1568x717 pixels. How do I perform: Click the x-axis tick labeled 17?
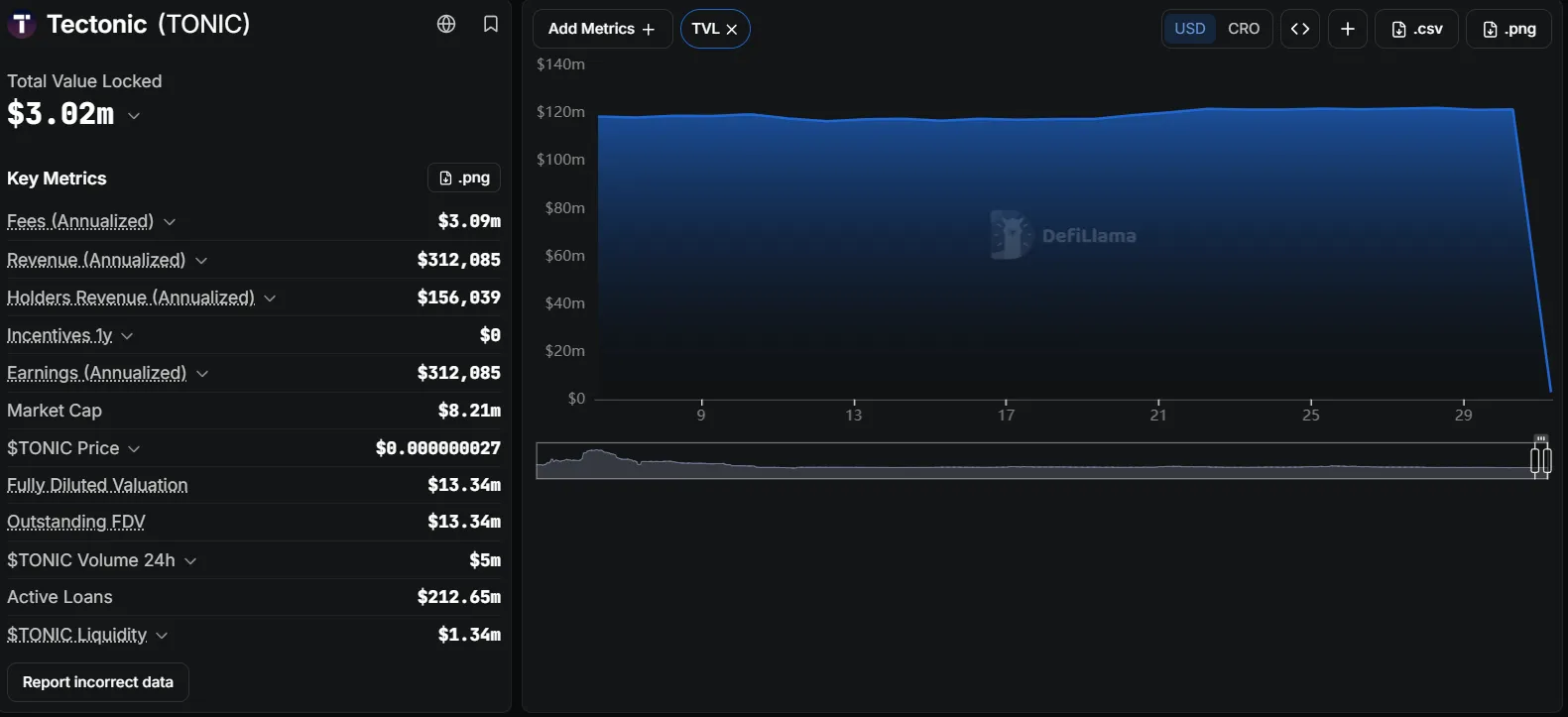(1006, 415)
